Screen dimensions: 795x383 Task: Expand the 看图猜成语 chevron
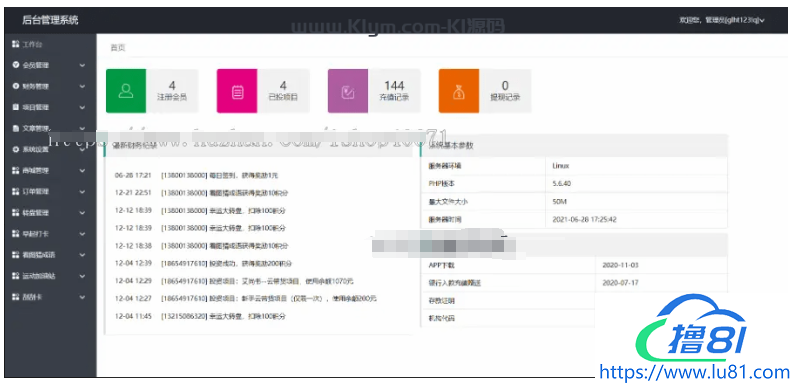click(82, 255)
